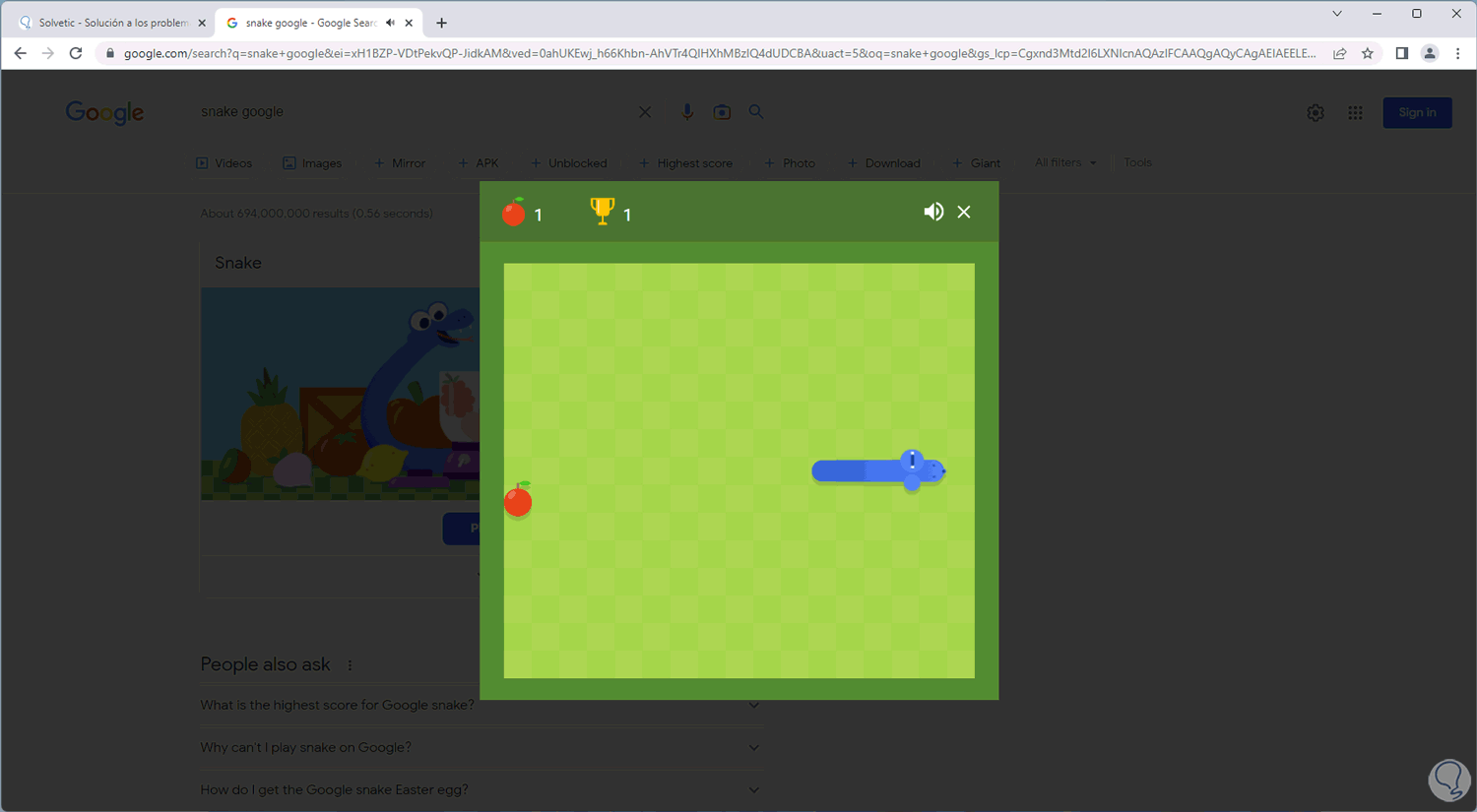Expand 'What is the highest score' question
The width and height of the screenshot is (1477, 812).
(x=481, y=705)
